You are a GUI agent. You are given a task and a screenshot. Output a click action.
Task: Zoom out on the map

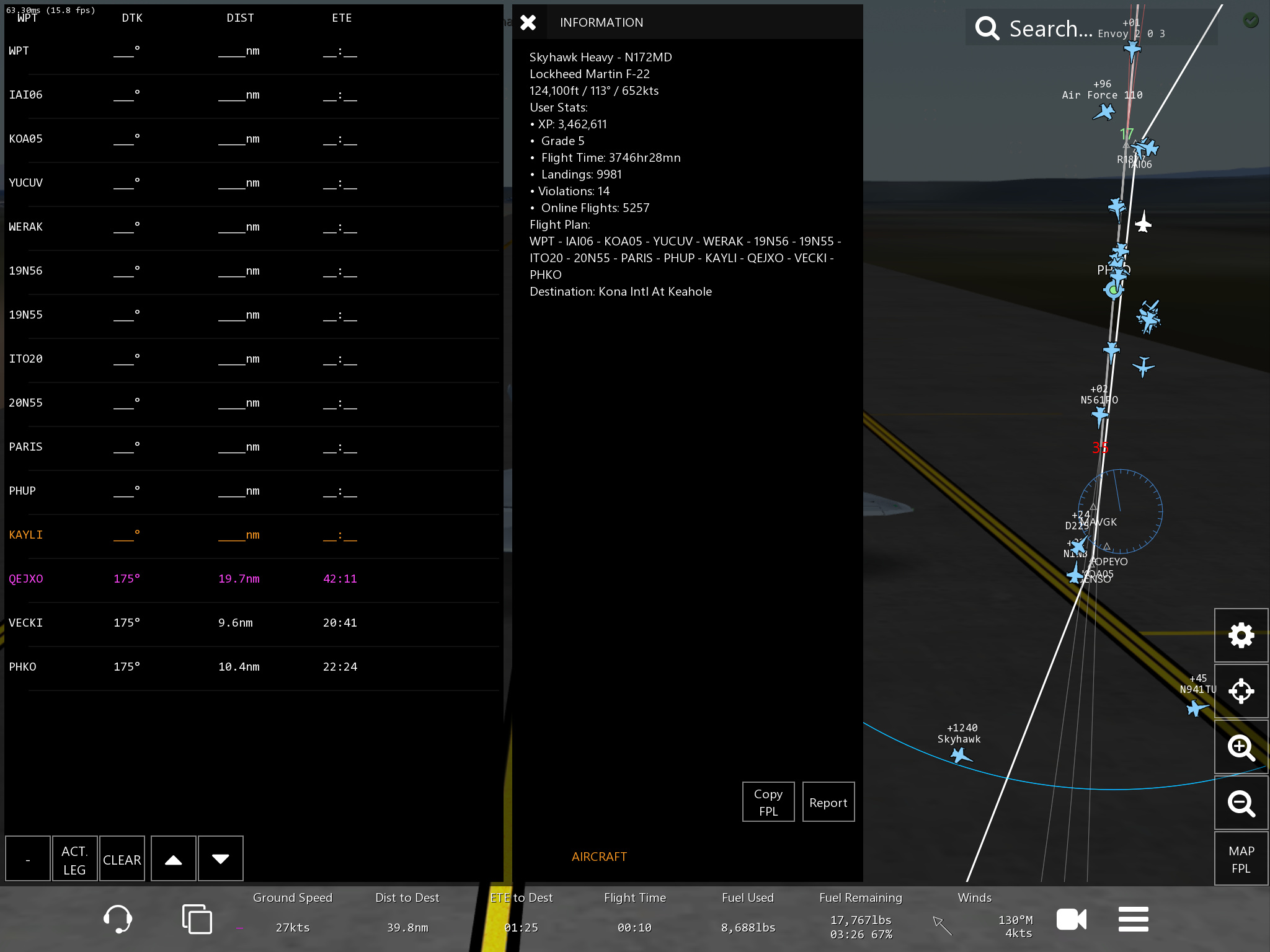1241,803
